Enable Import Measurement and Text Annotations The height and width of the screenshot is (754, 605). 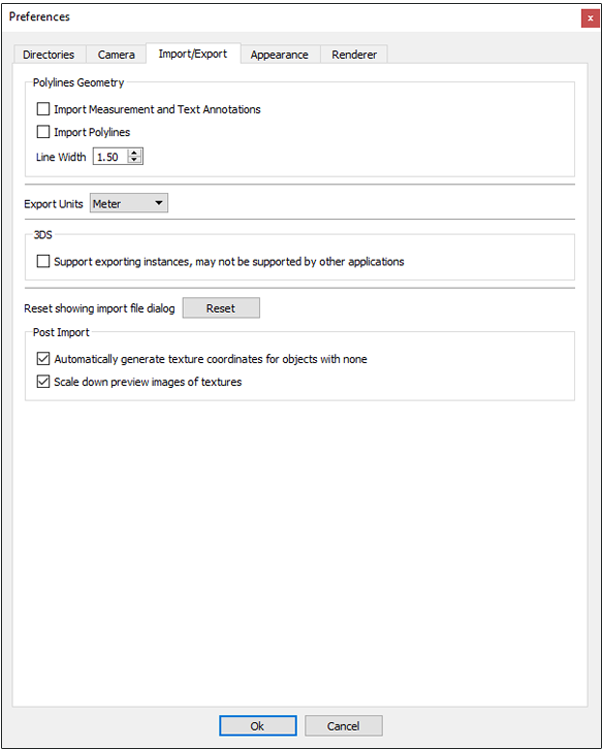click(43, 109)
